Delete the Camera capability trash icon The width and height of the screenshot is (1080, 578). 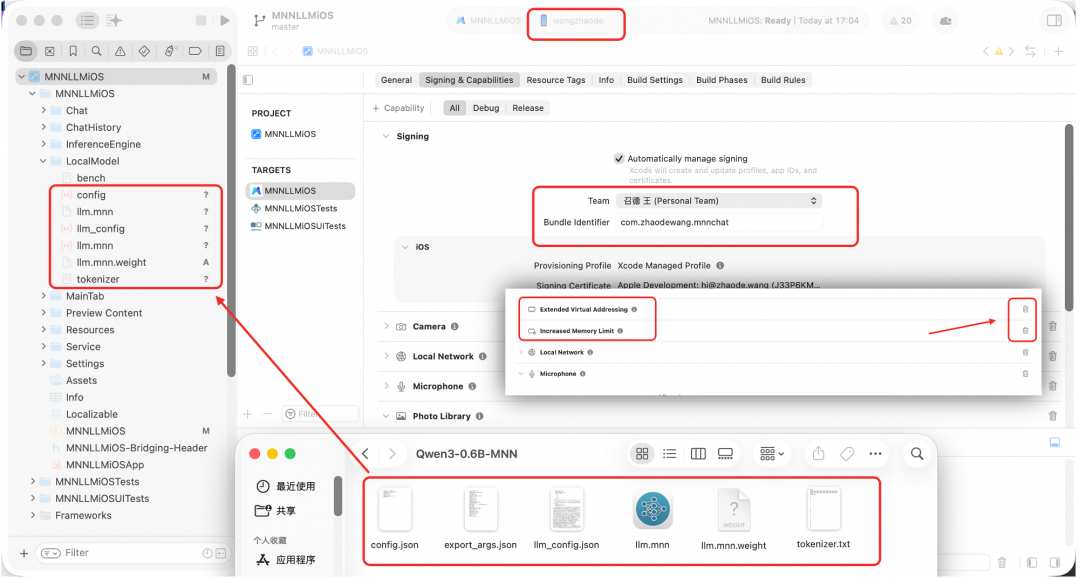1052,327
